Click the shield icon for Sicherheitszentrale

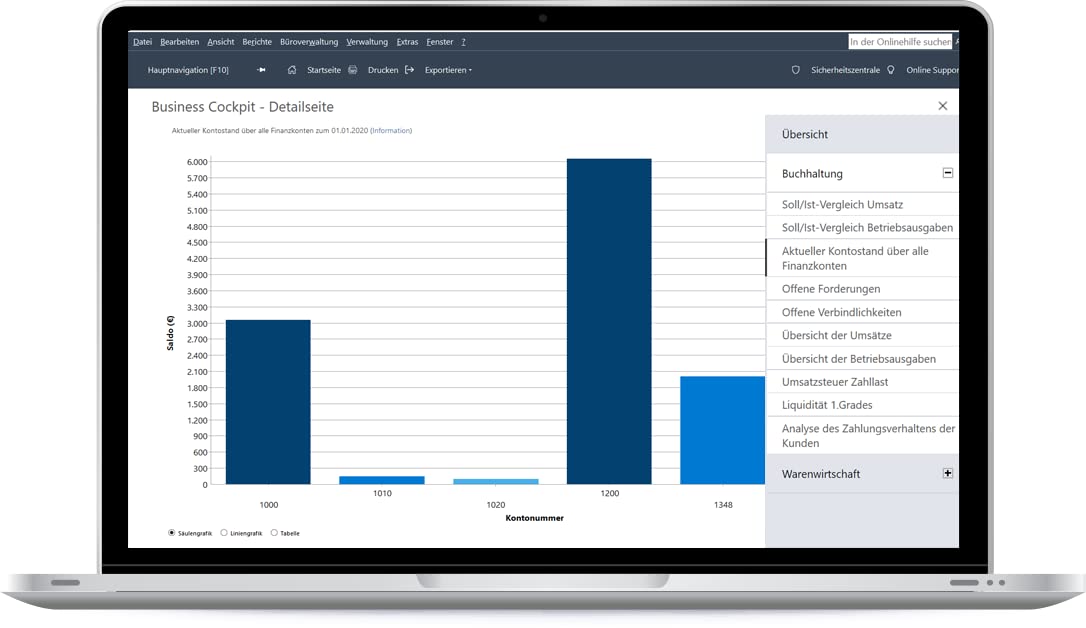coord(796,70)
